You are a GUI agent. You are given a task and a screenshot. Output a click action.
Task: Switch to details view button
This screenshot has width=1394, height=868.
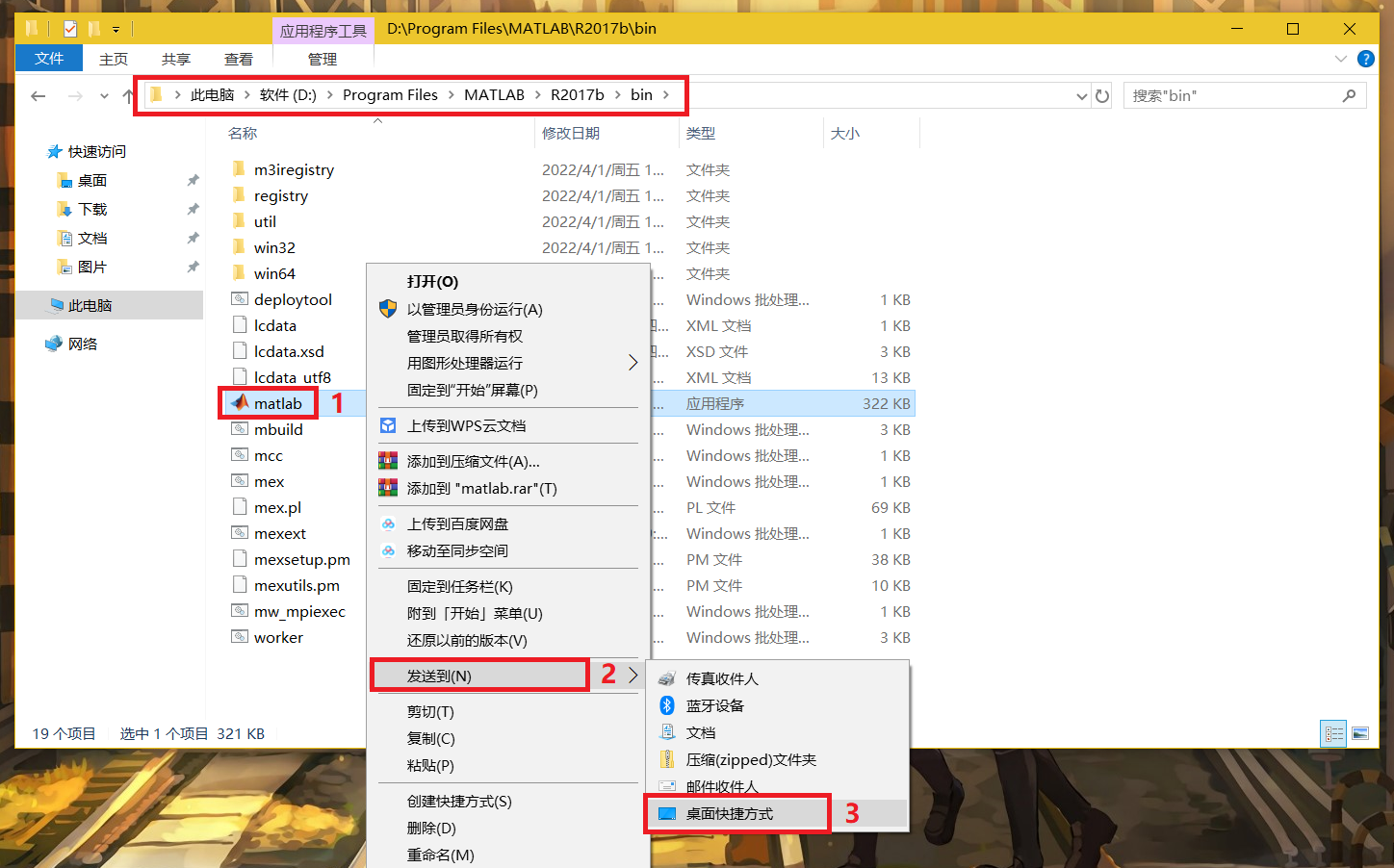tap(1333, 734)
